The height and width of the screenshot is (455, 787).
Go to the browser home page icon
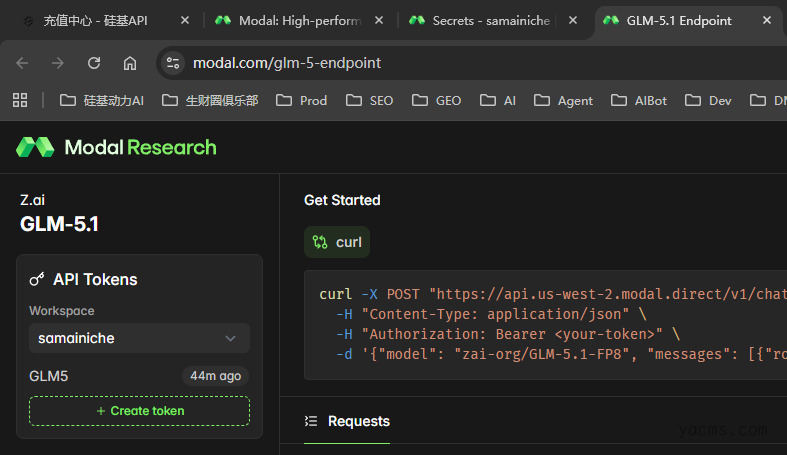(x=130, y=63)
